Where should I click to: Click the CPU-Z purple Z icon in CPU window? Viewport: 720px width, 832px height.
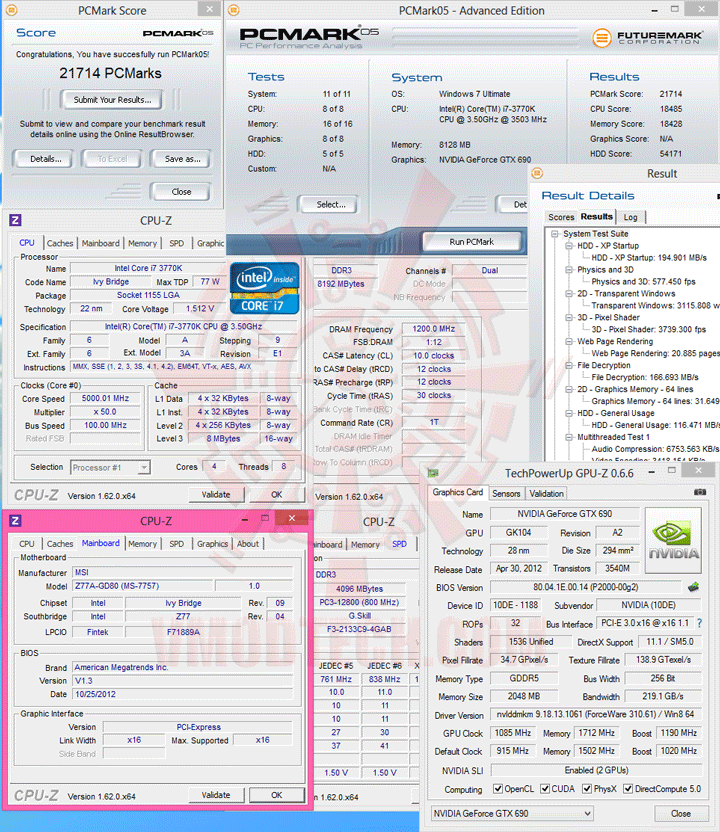pos(15,220)
